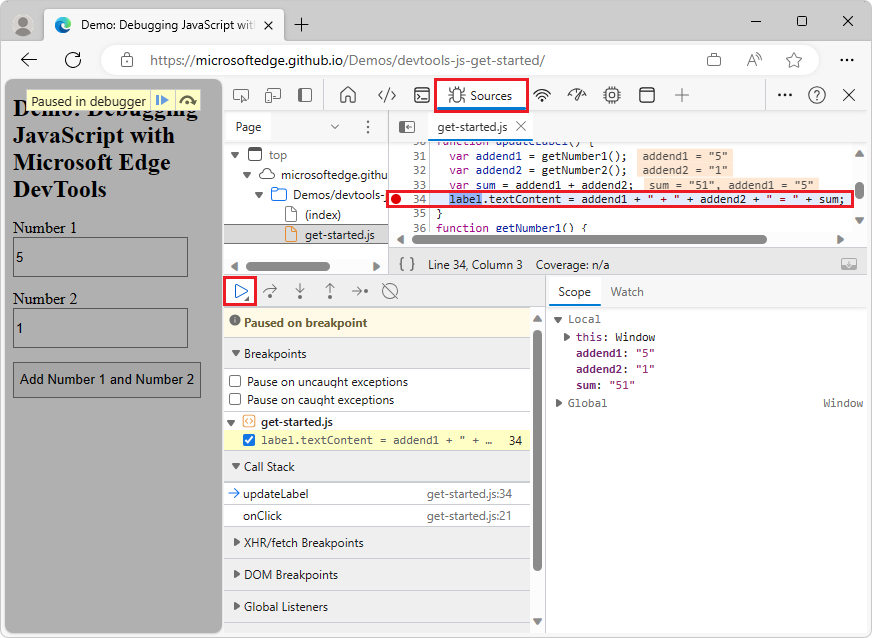This screenshot has height=638, width=872.
Task: Switch to the Watch tab
Action: coord(627,291)
